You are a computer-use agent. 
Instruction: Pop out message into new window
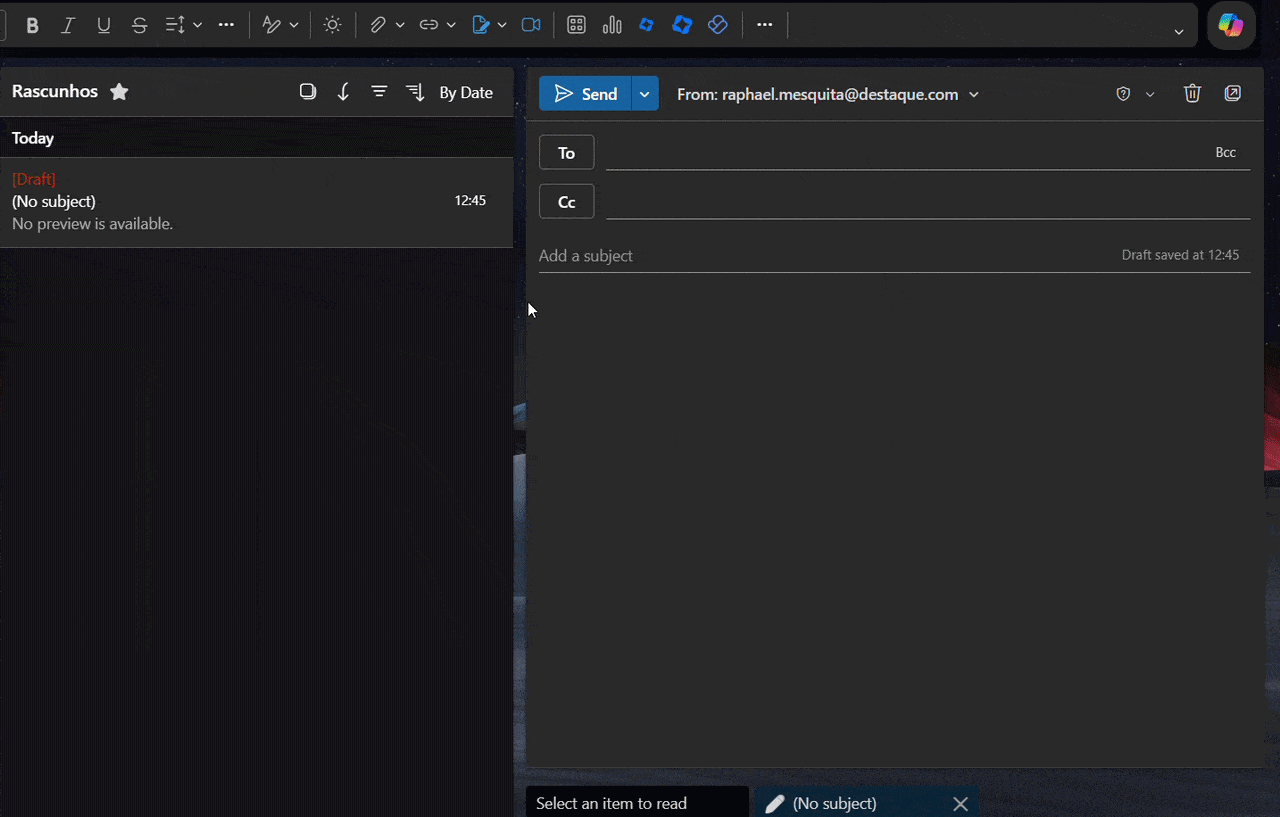click(1233, 94)
